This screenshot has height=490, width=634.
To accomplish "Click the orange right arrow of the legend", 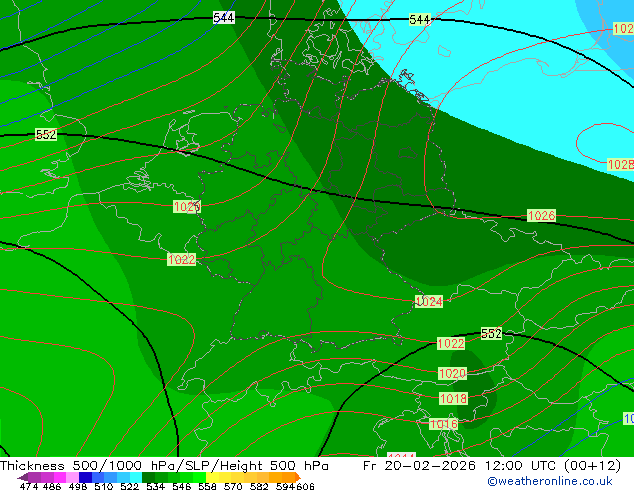I will (298, 477).
